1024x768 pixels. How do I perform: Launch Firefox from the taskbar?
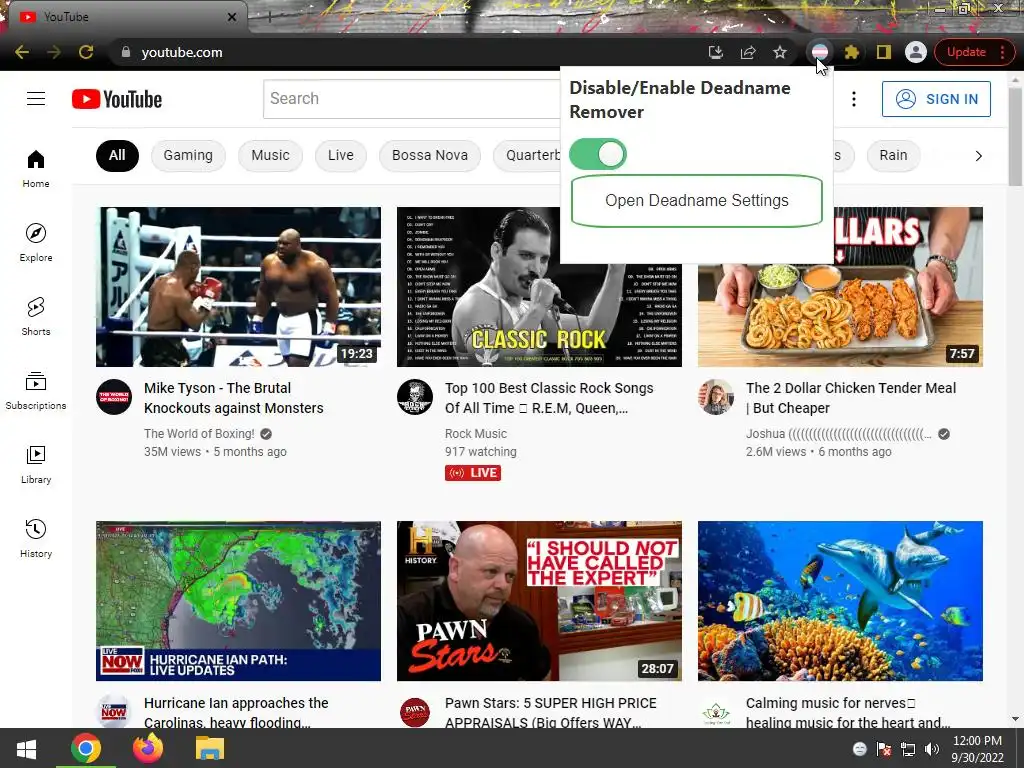[x=148, y=748]
